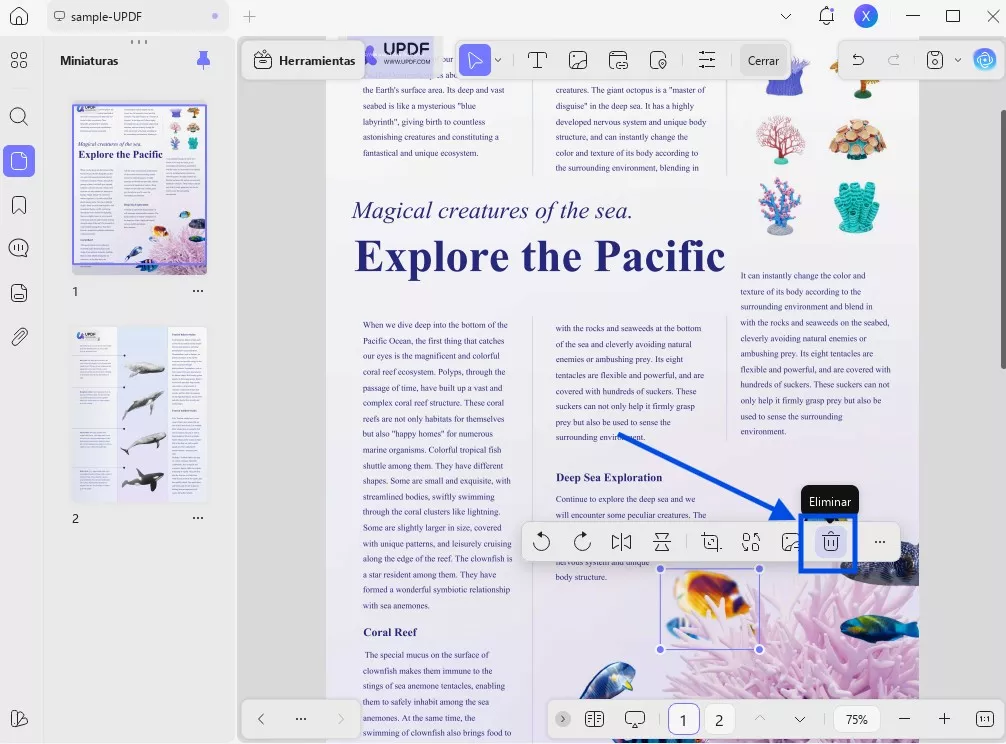Viewport: 1006px width, 744px height.
Task: Rotate image clockwise
Action: pyautogui.click(x=582, y=542)
